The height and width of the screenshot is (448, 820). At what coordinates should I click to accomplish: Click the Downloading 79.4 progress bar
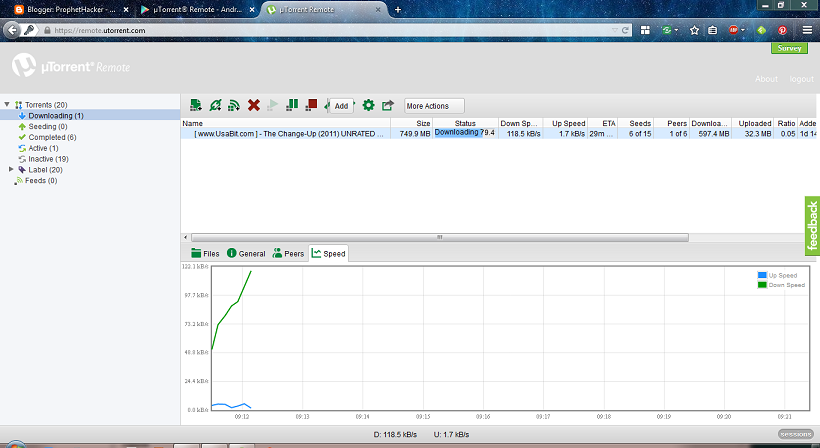[x=465, y=133]
